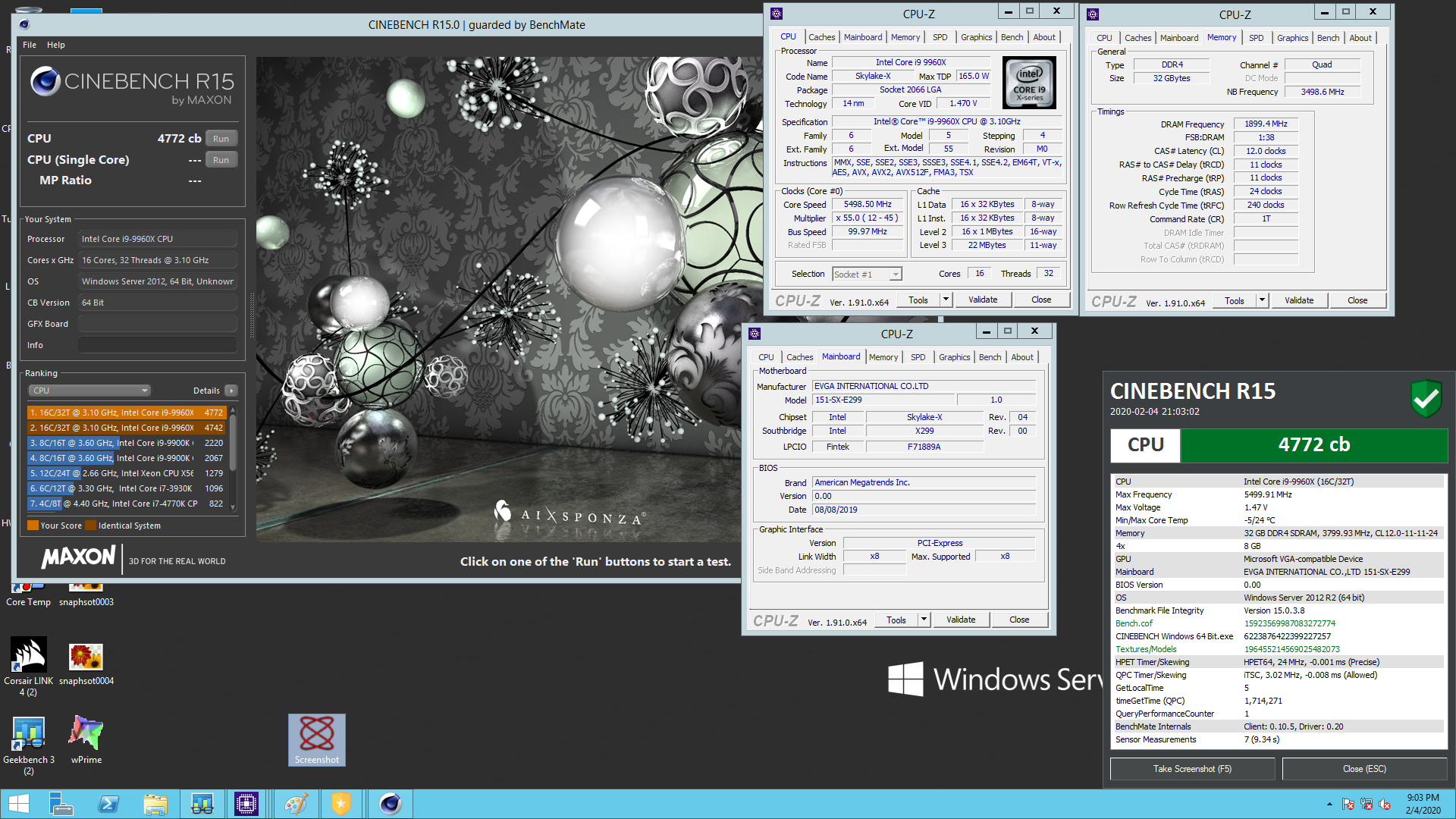
Task: Click the Identical System color swatch
Action: pos(91,526)
